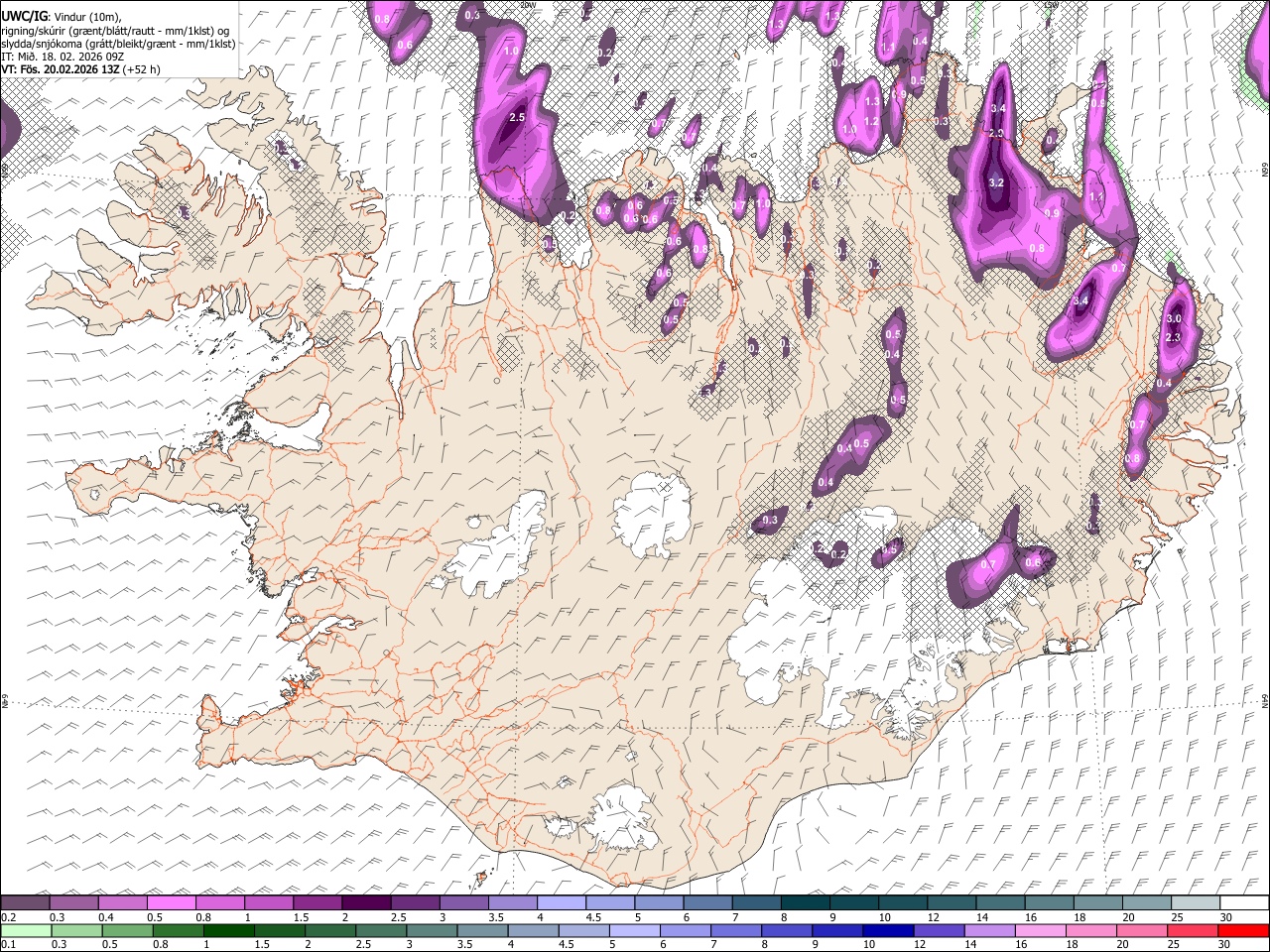Select the 'IT: Mið. 18. 02. 2026 09Z' line
1270x952 pixels.
pyautogui.click(x=63, y=57)
